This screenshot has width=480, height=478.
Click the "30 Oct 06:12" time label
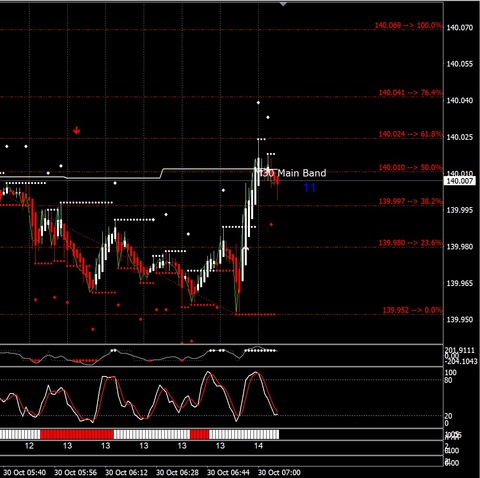pyautogui.click(x=127, y=472)
